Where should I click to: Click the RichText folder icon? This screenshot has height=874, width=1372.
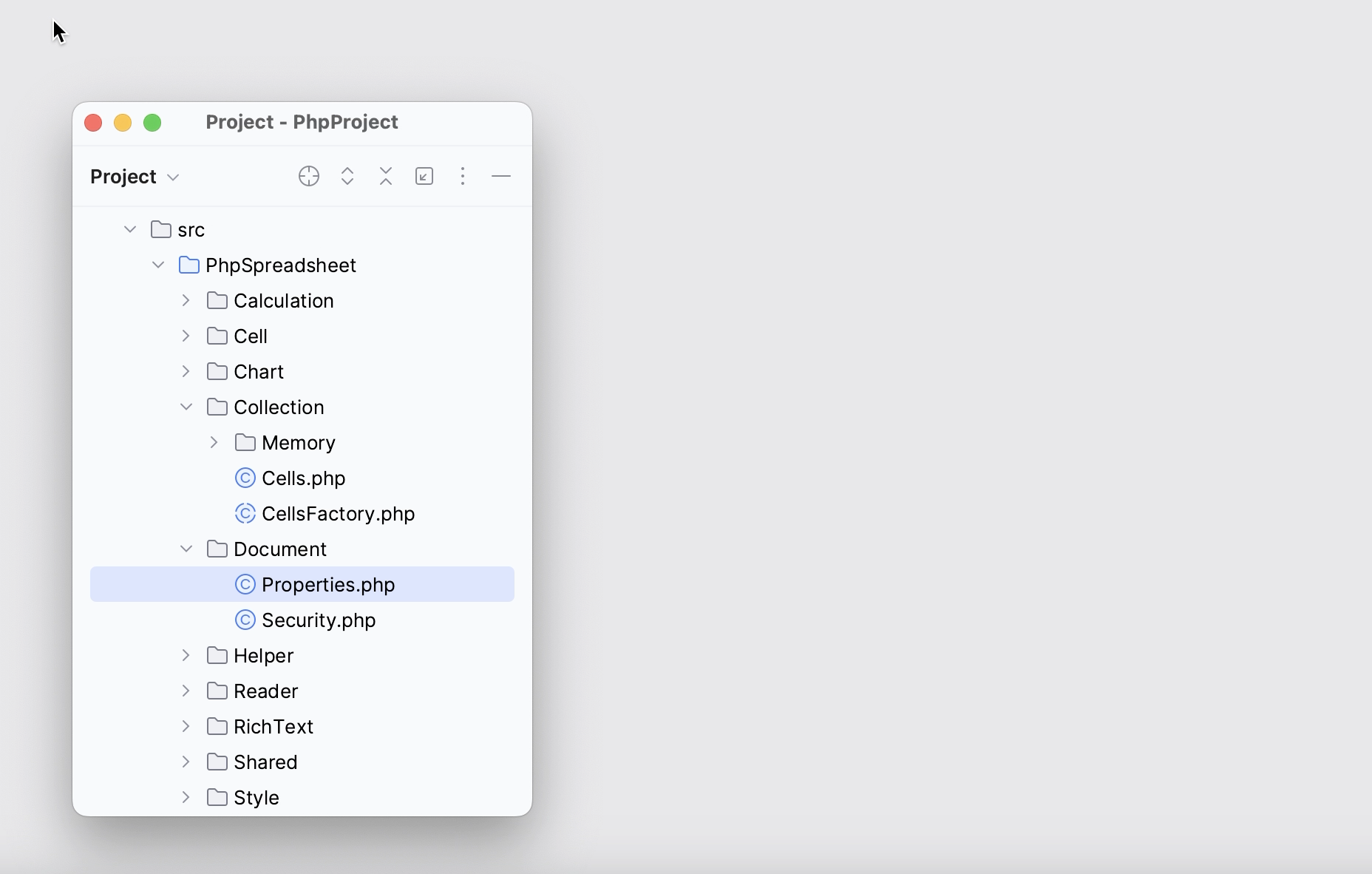217,726
